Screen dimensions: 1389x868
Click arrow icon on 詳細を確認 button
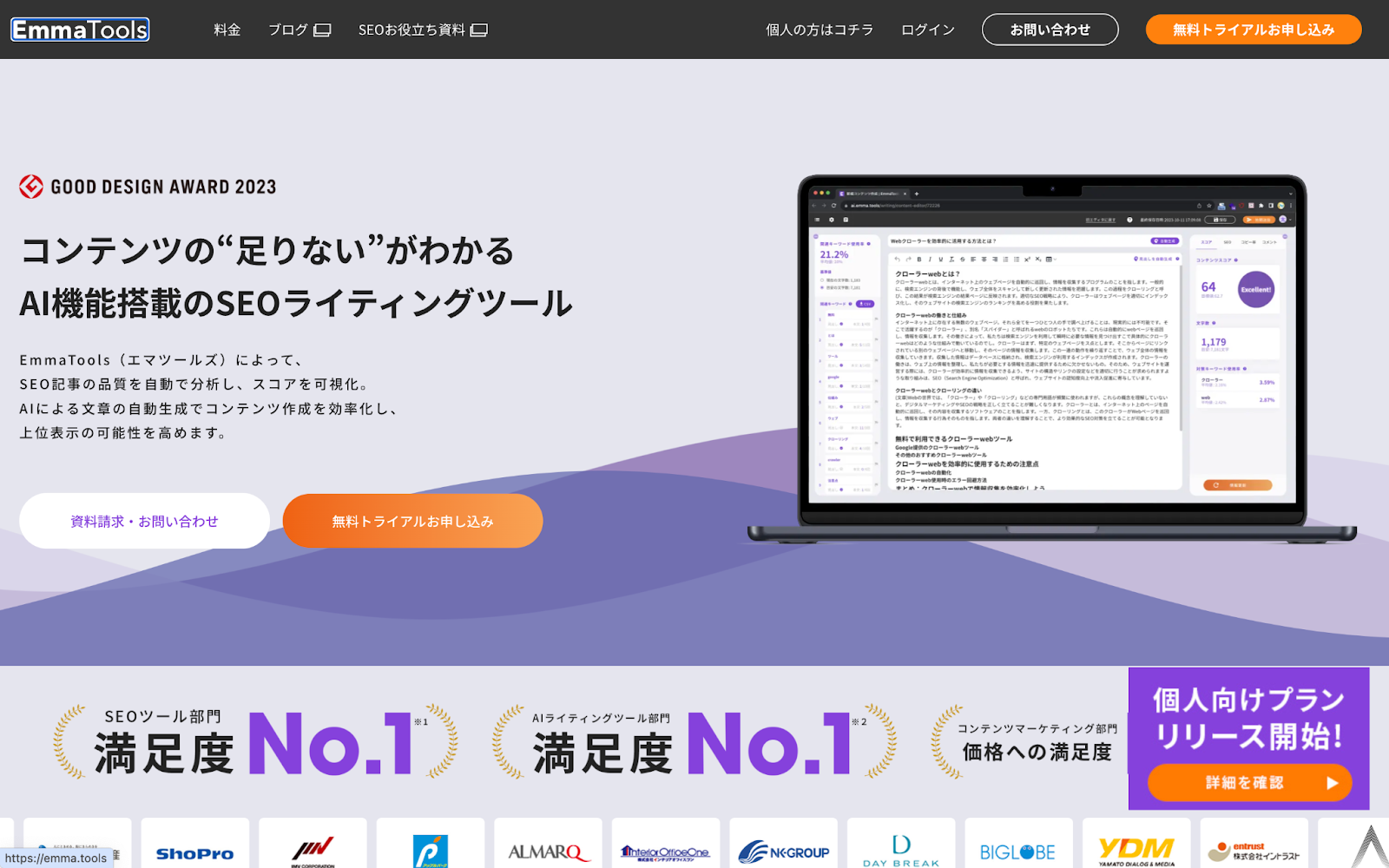(x=1332, y=783)
